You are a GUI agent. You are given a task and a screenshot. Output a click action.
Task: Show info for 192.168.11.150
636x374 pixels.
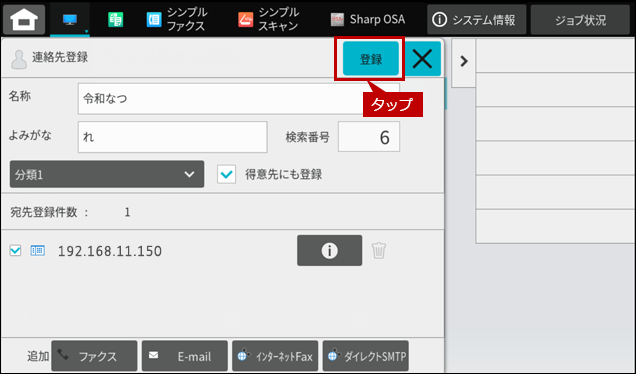[329, 250]
